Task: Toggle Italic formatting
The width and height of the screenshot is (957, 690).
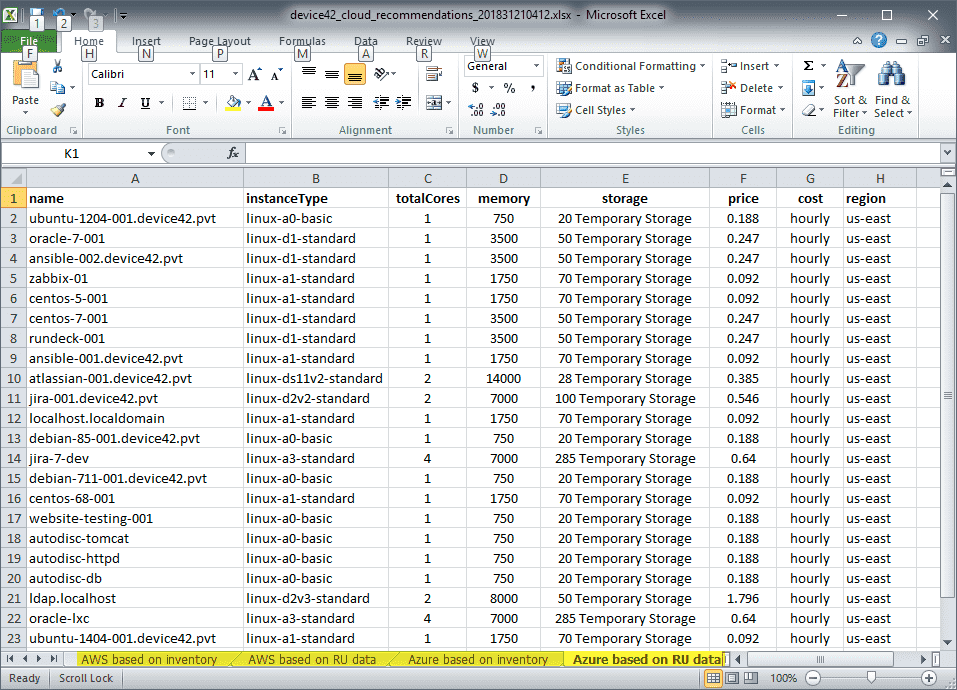Action: point(122,102)
